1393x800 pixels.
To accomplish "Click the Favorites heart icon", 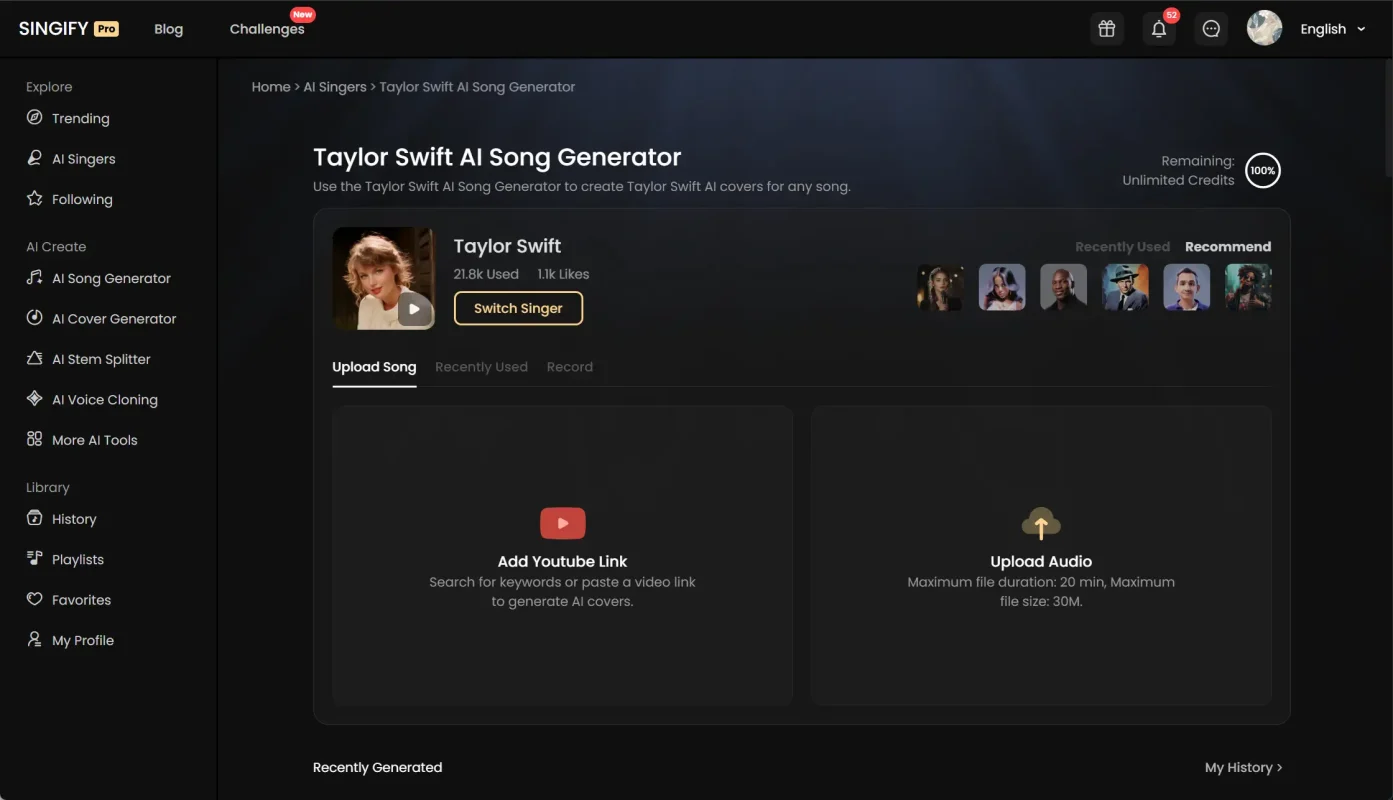I will (34, 599).
